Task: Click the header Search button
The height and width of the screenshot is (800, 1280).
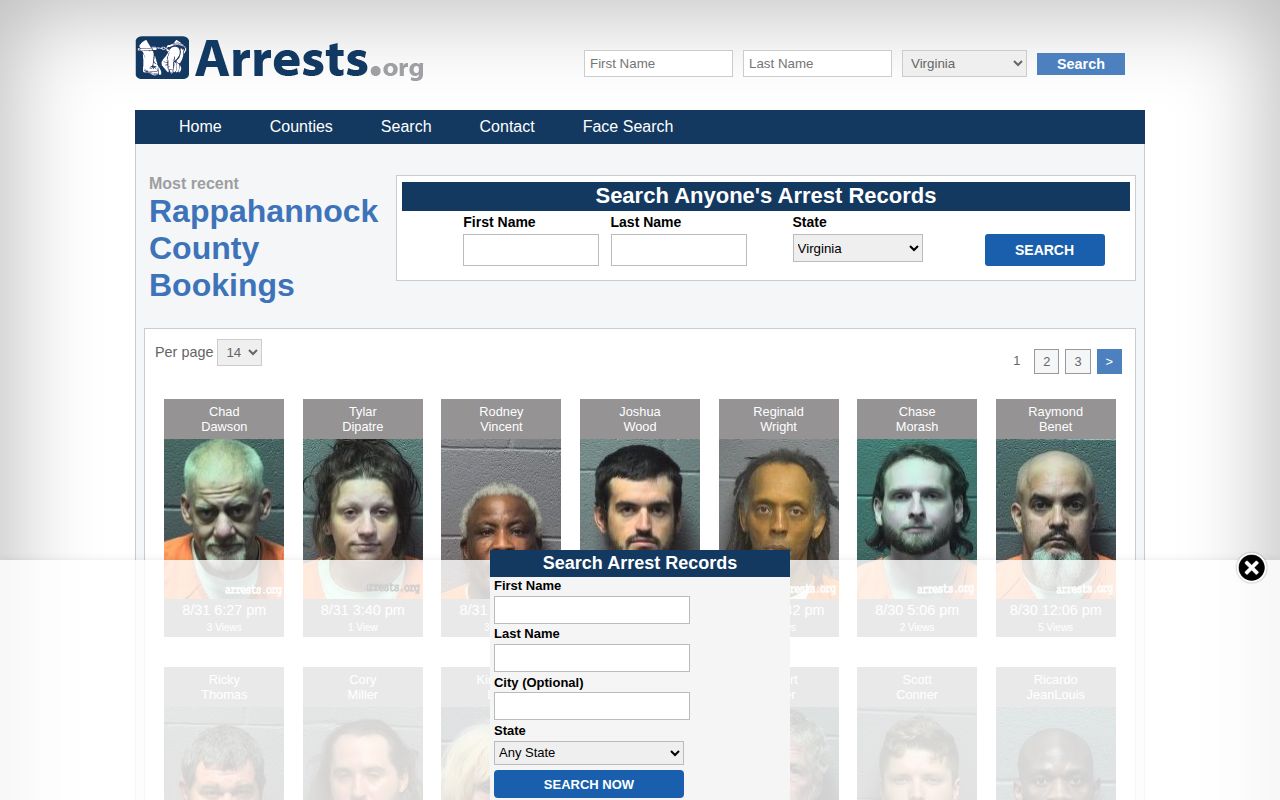Action: [1081, 64]
